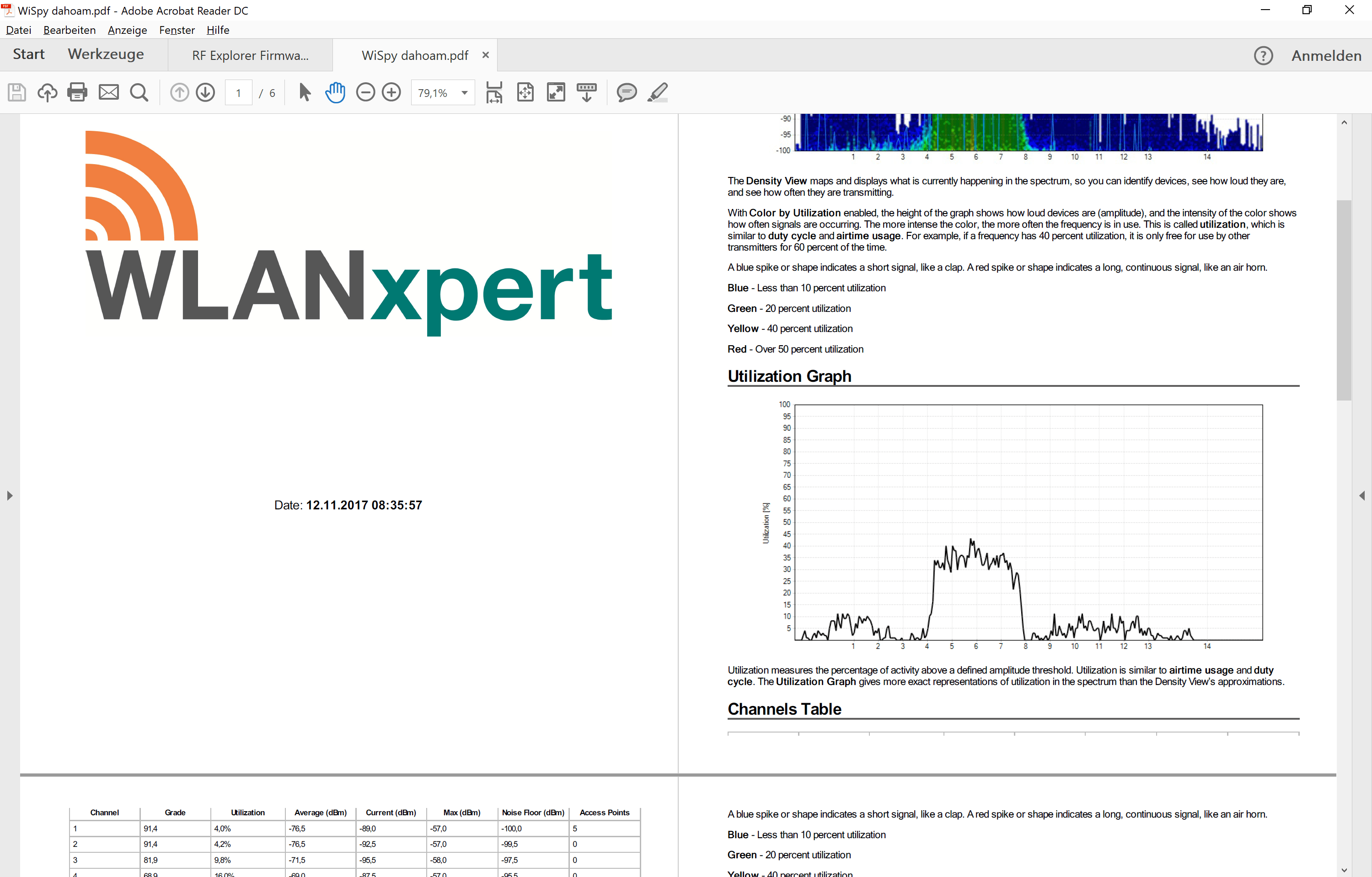Viewport: 1372px width, 877px height.
Task: Restore down the Acrobat Reader window
Action: [x=1307, y=10]
